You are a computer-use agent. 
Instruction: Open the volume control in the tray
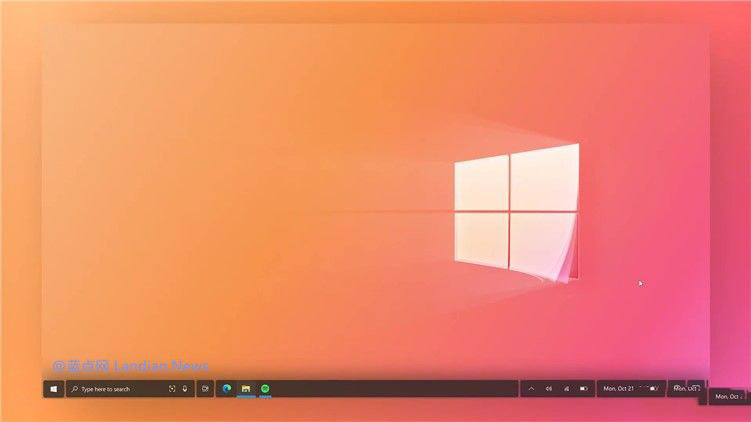[x=548, y=389]
